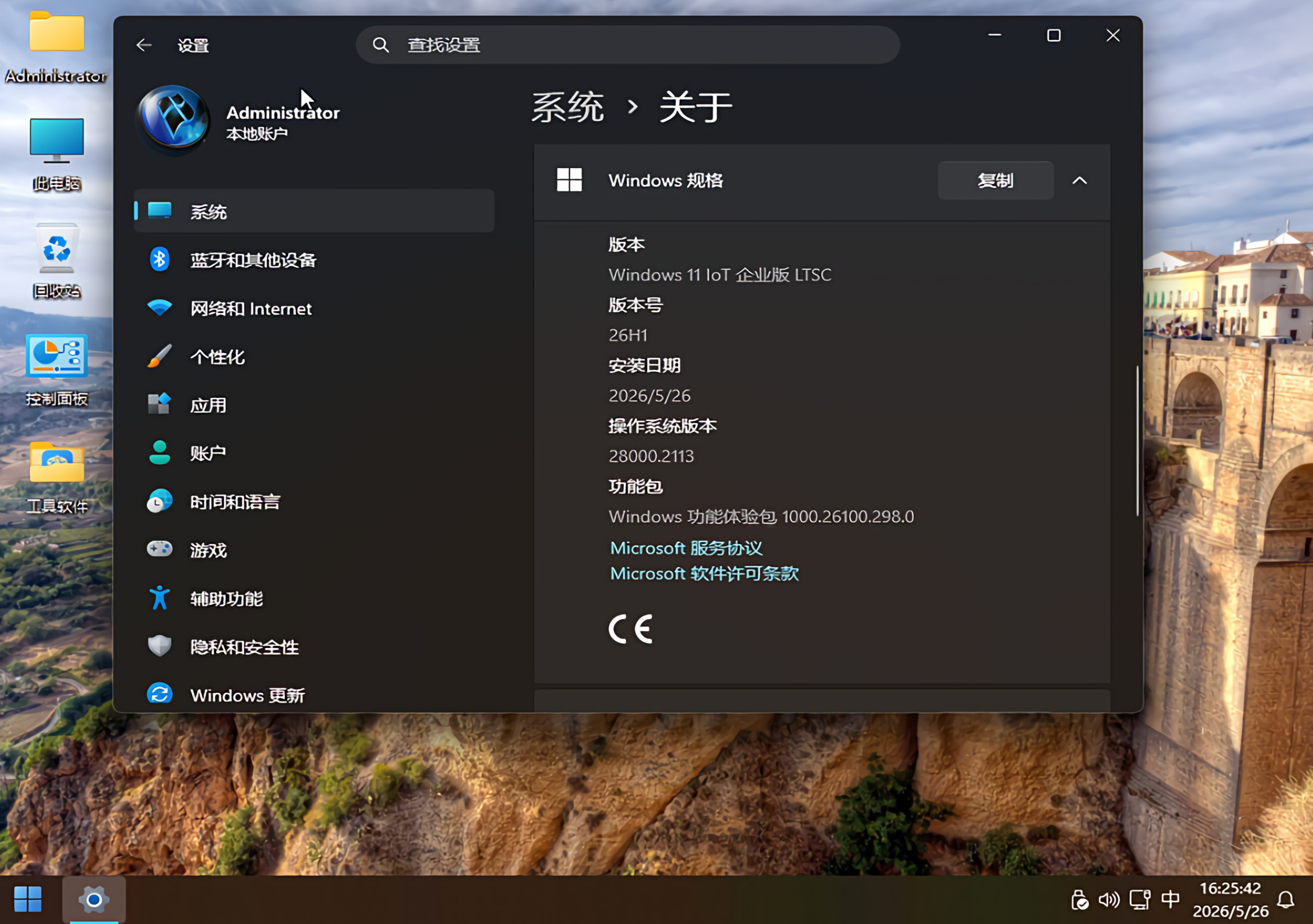Click the Administrator 本地账户 name
Image resolution: width=1313 pixels, height=924 pixels.
coord(283,122)
